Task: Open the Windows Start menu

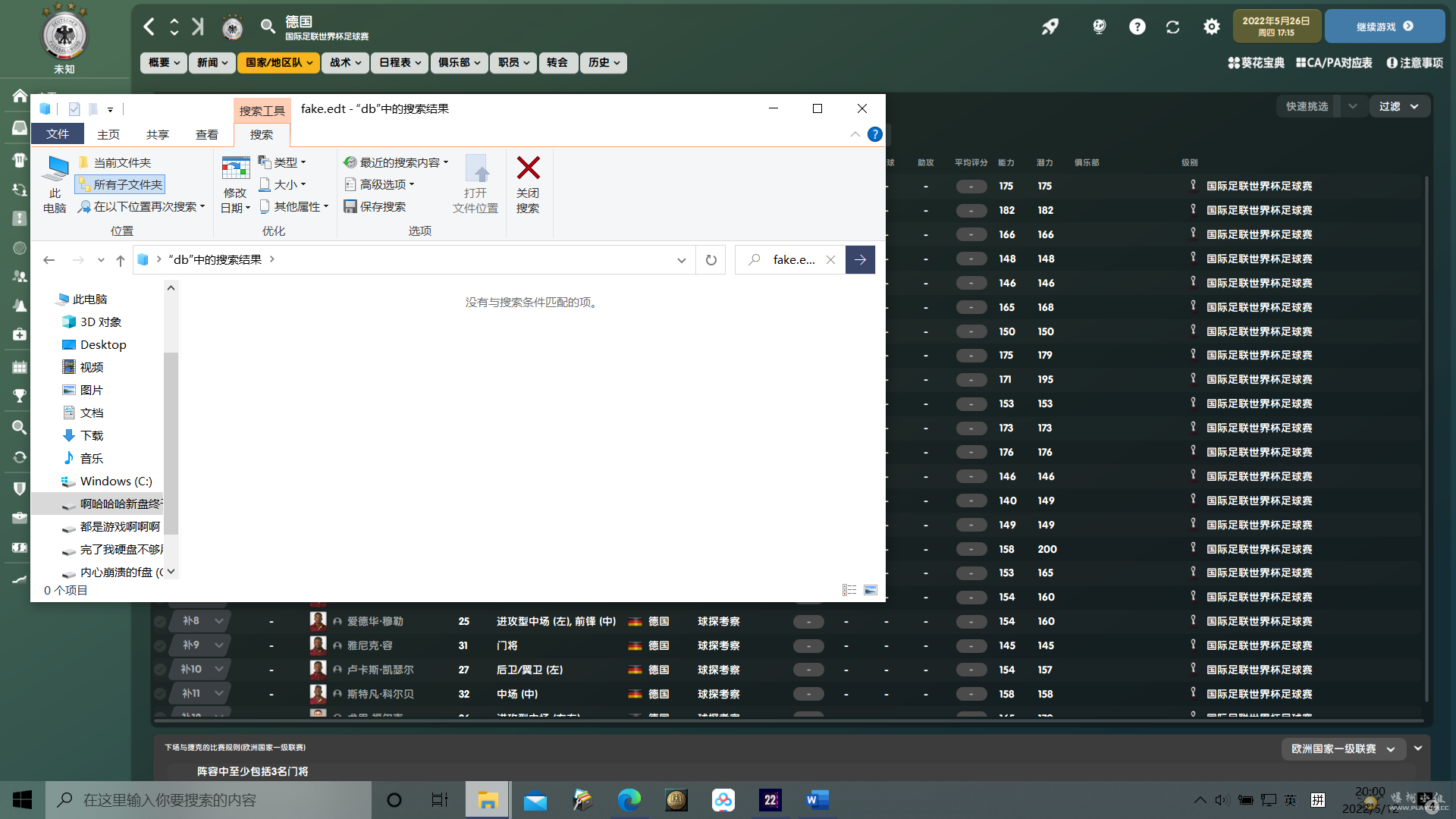Action: click(22, 800)
